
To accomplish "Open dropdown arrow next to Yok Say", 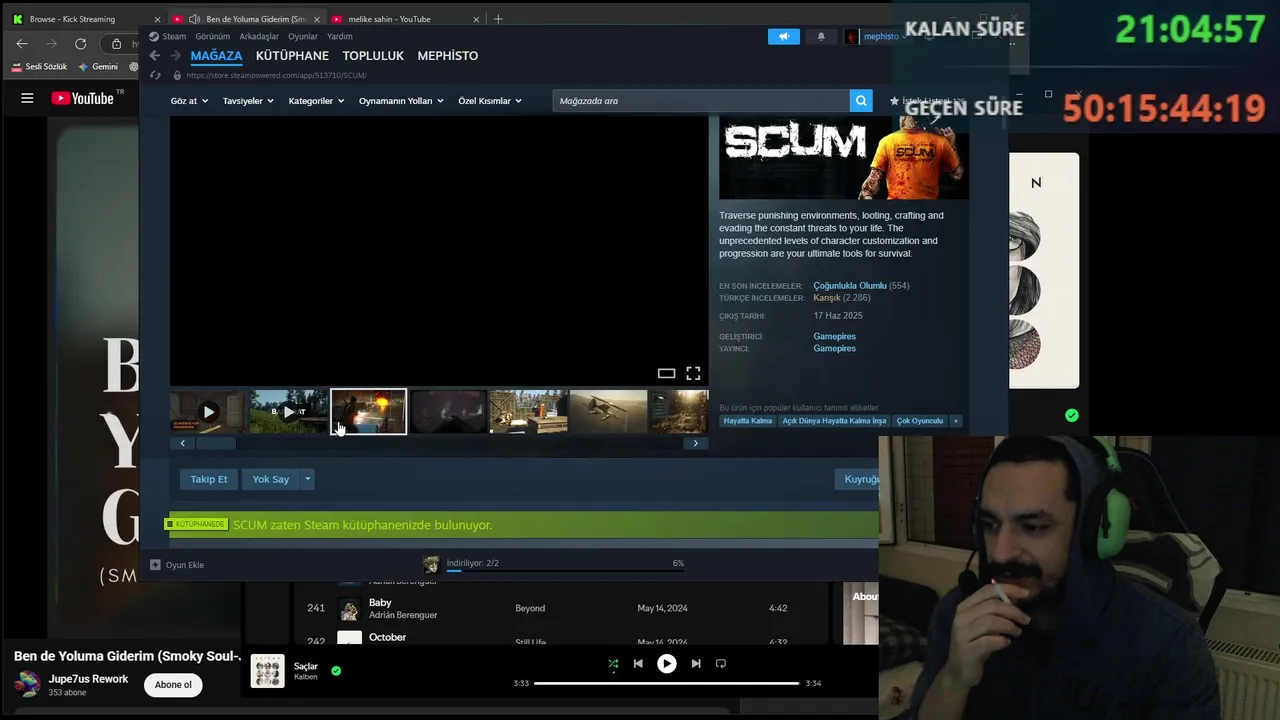I will tap(307, 479).
